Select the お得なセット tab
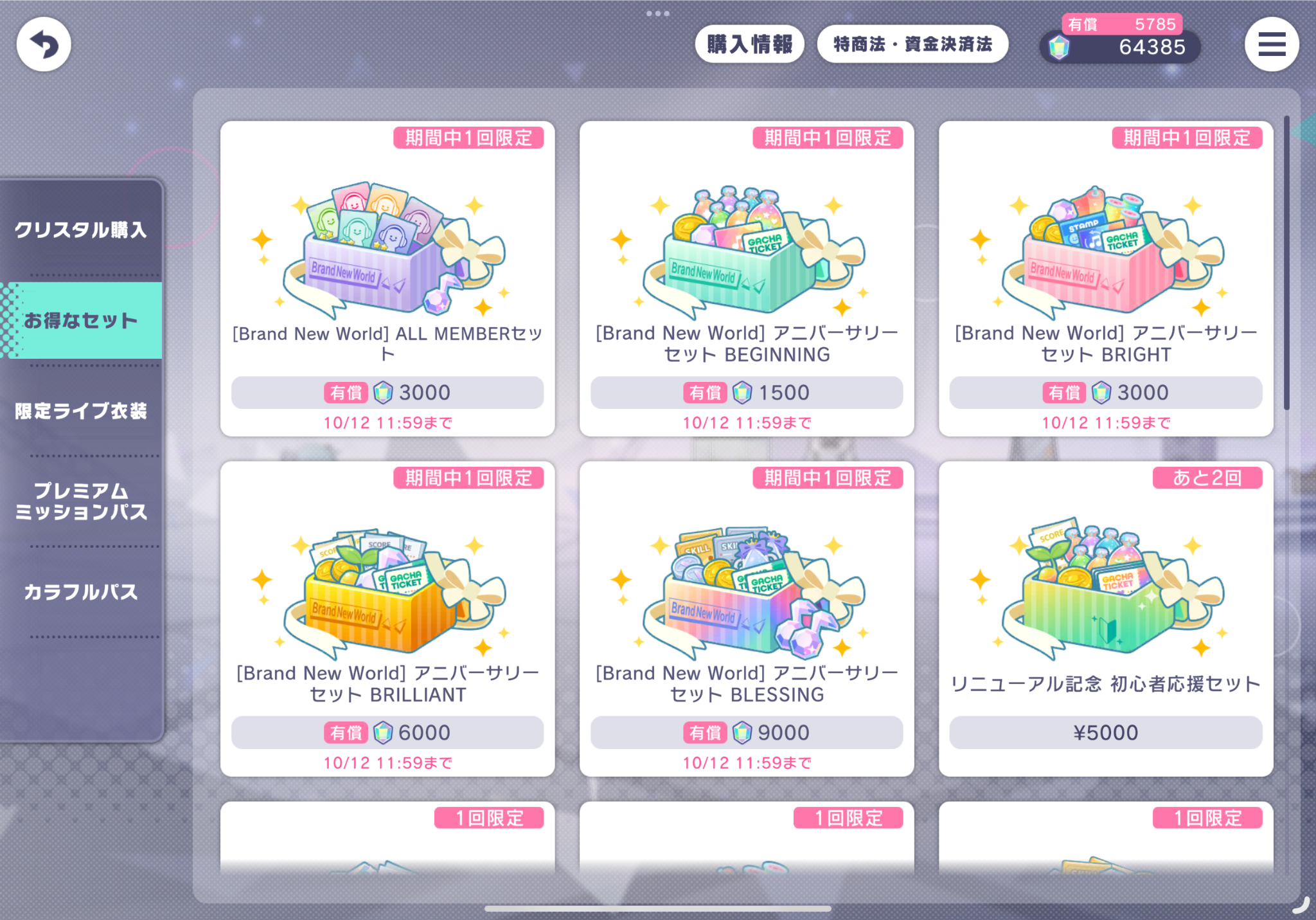The image size is (1316, 920). point(81,320)
